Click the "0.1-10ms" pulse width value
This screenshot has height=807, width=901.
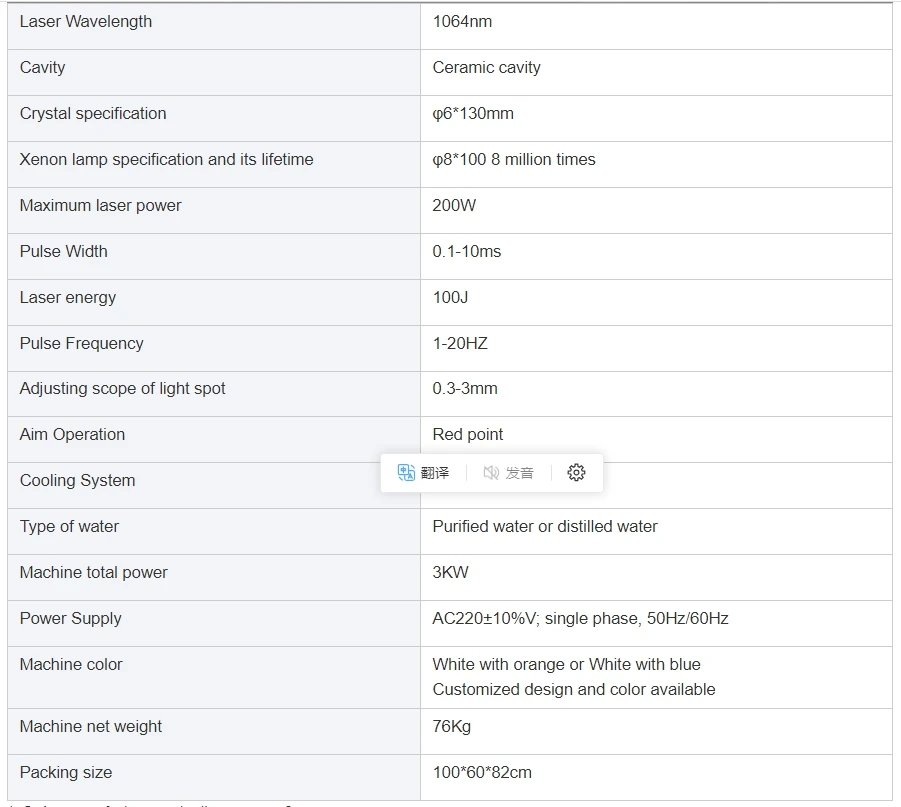point(467,252)
